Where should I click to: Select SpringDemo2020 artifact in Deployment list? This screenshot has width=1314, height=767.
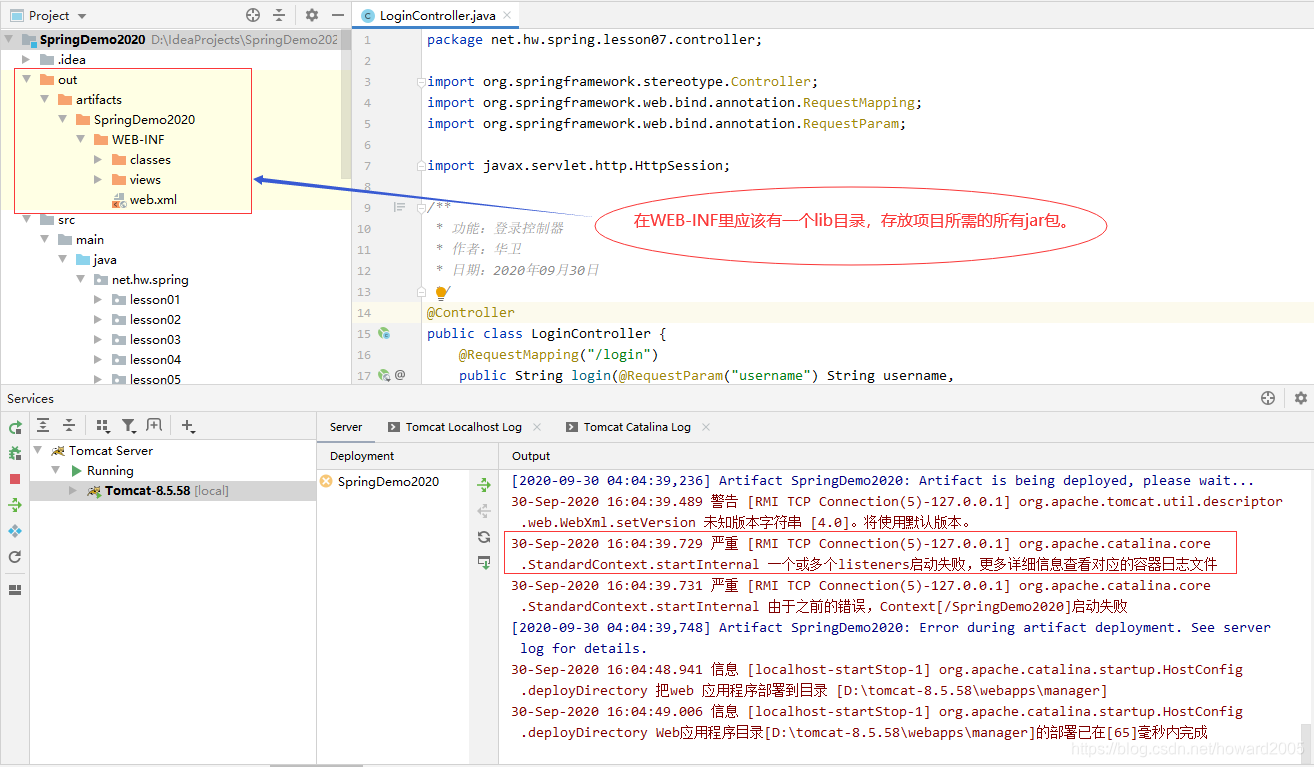pos(388,482)
